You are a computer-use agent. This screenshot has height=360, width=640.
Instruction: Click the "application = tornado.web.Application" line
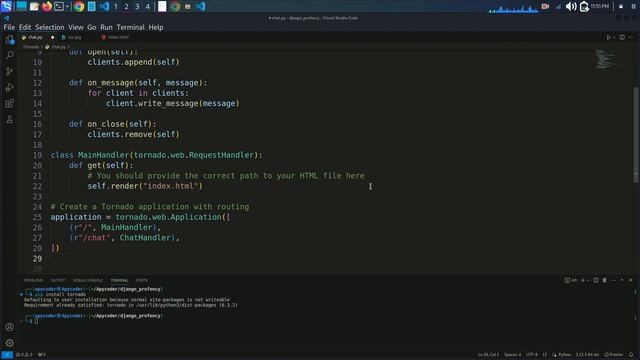click(140, 217)
